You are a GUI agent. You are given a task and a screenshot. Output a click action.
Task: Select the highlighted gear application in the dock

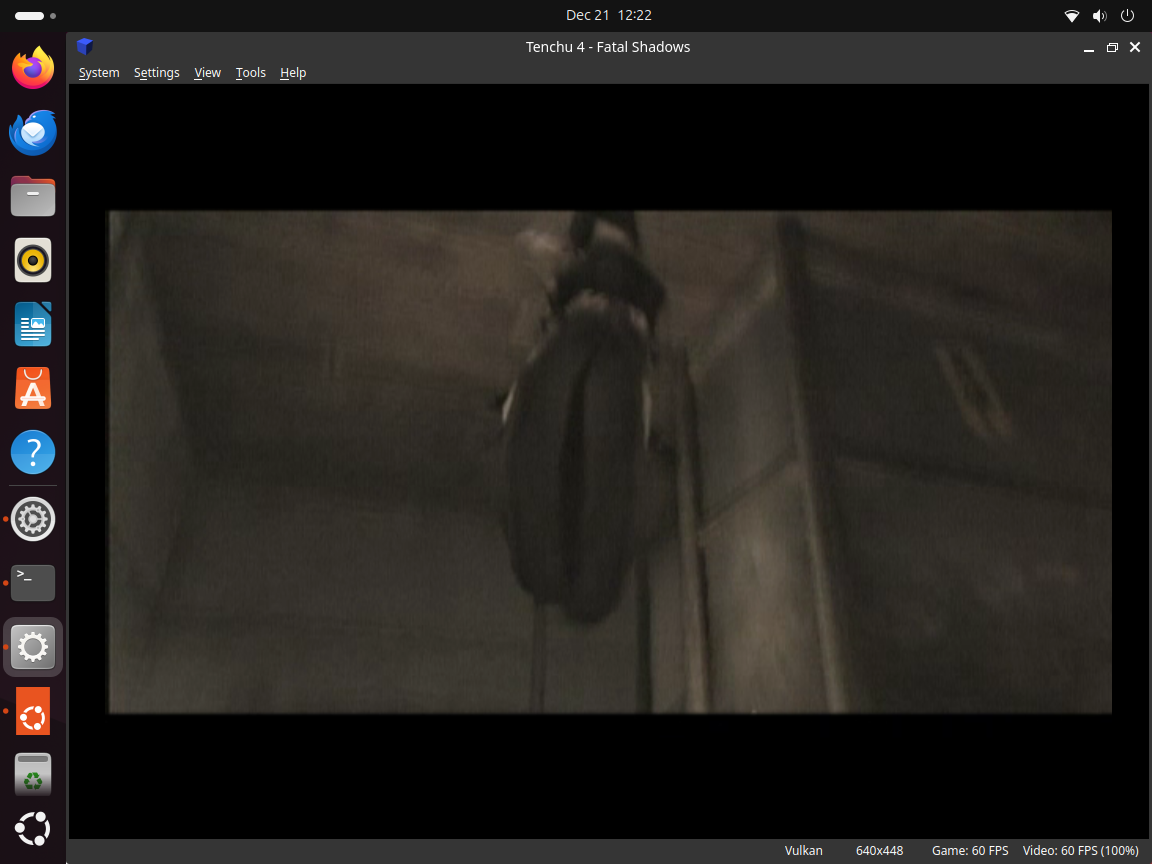(33, 647)
